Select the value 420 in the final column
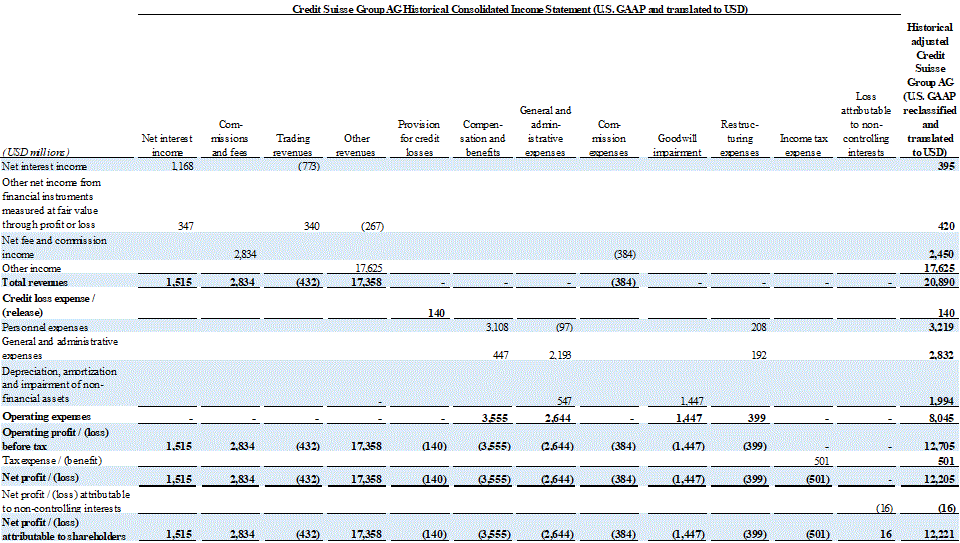Image resolution: width=960 pixels, height=543 pixels. [946, 226]
